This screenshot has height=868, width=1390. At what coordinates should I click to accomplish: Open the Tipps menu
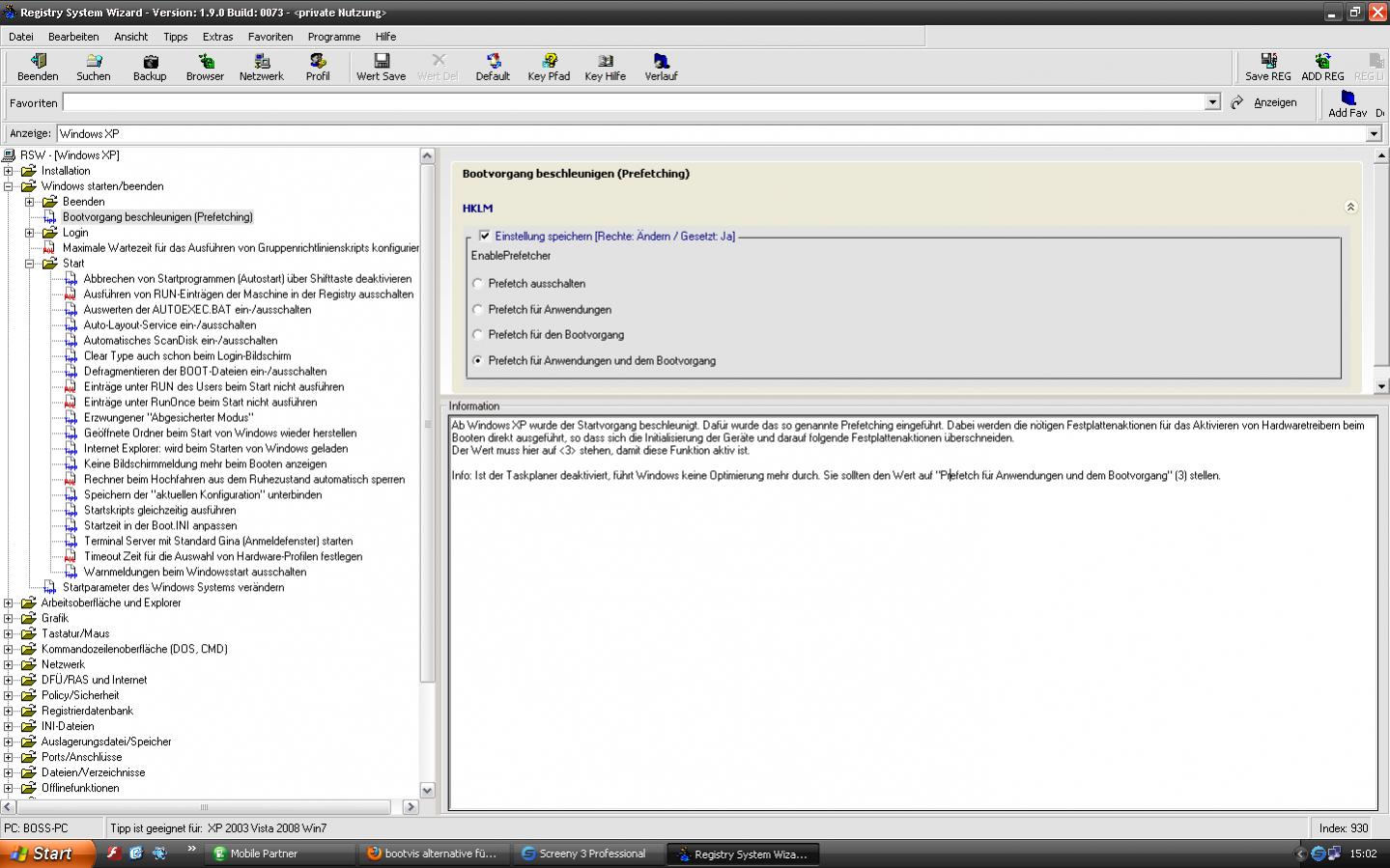176,37
